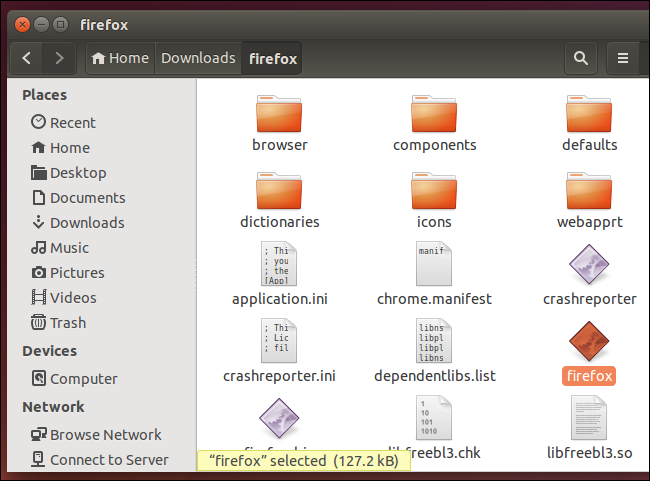The width and height of the screenshot is (650, 481).
Task: Click the firefox path bar segment
Action: pos(272,58)
